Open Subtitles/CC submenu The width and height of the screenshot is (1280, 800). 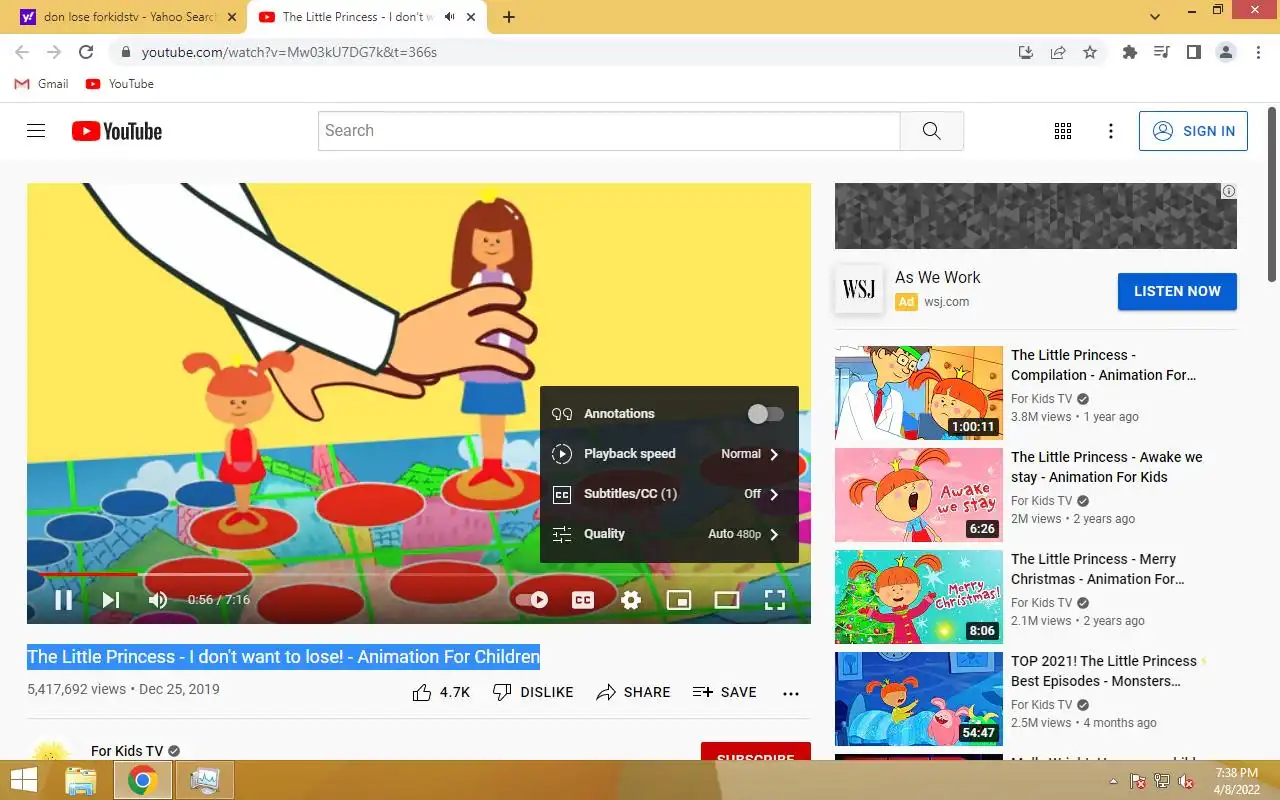(669, 494)
